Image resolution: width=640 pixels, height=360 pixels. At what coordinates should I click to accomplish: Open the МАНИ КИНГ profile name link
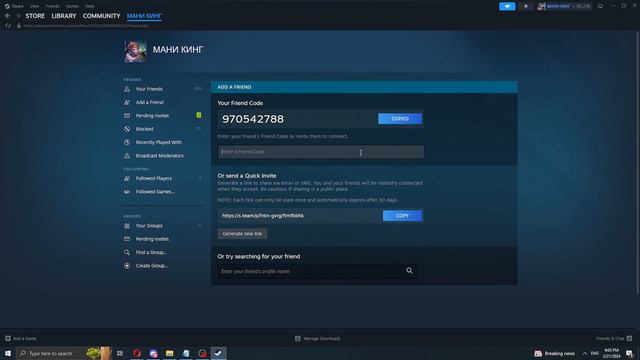click(178, 49)
